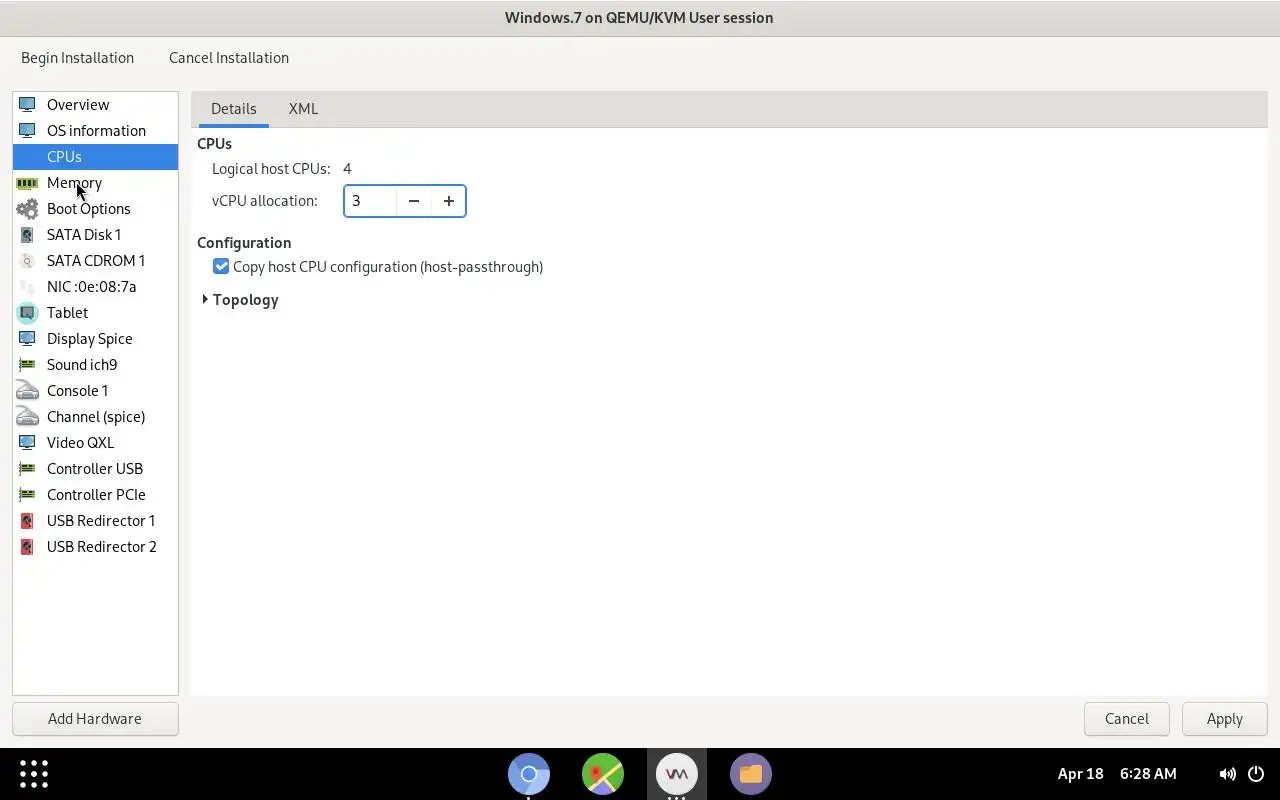The height and width of the screenshot is (800, 1280).
Task: Select the SATA CDROM 1 disc icon
Action: point(27,261)
